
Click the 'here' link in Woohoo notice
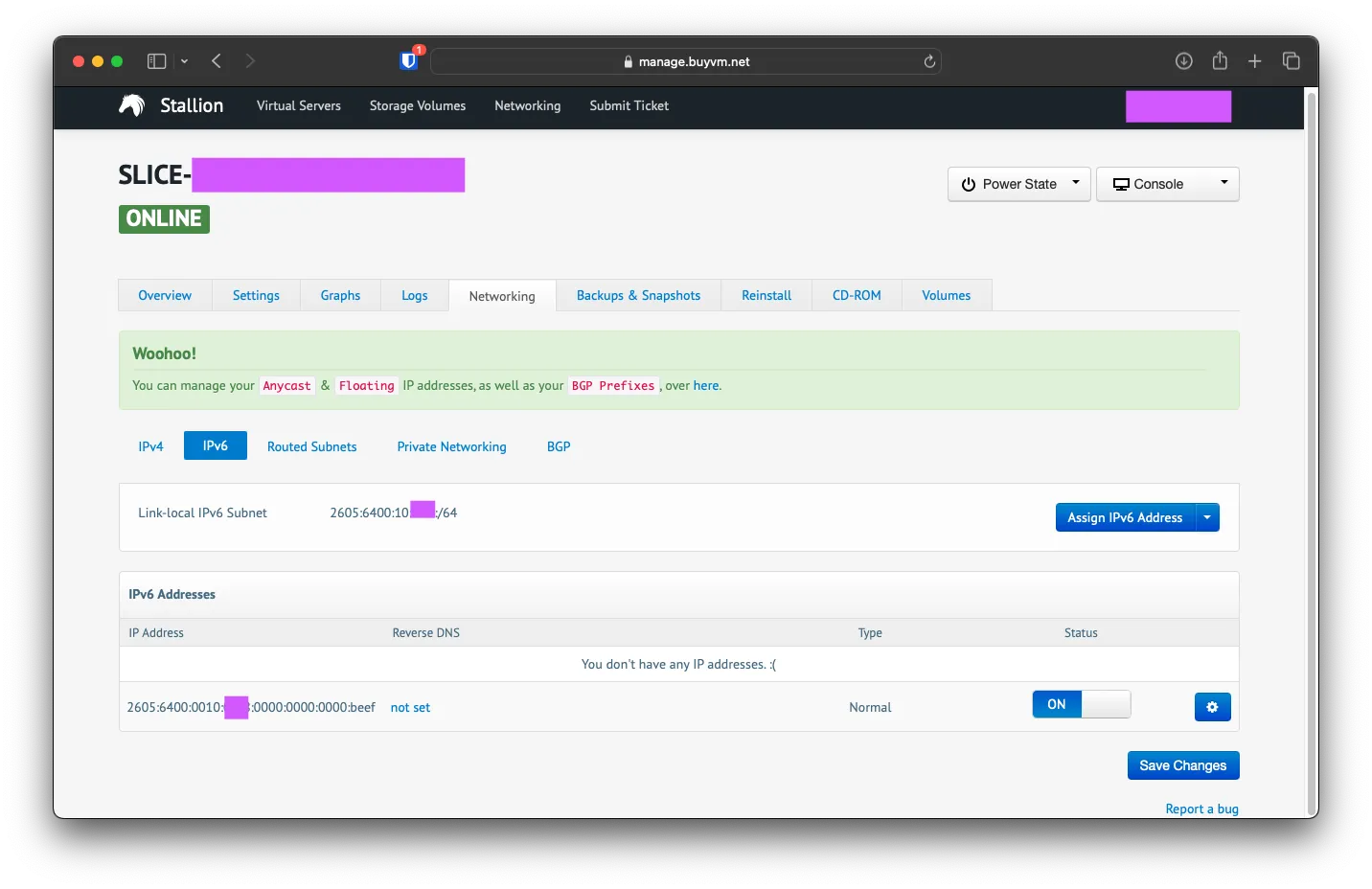click(706, 385)
